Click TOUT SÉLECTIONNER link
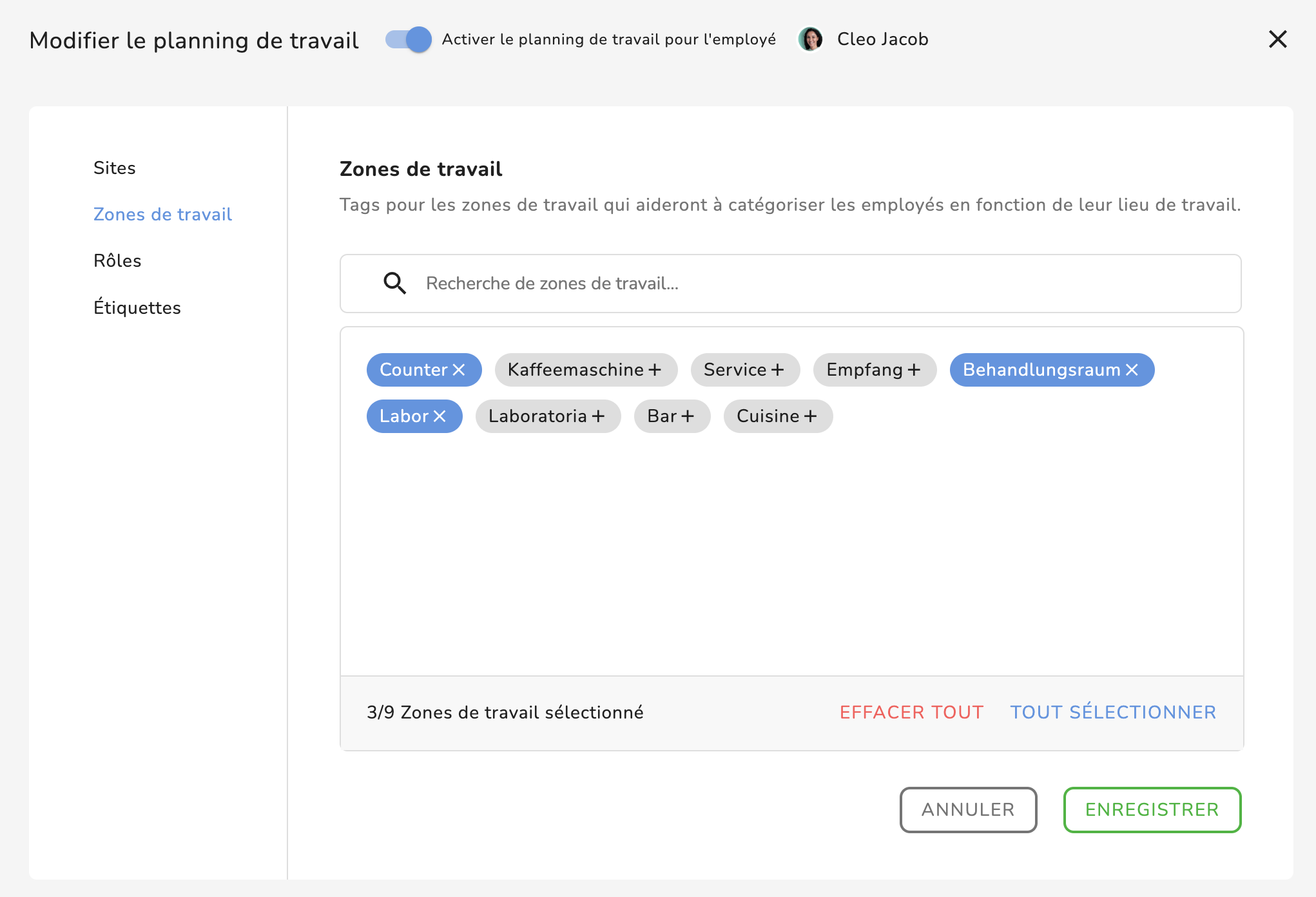This screenshot has width=1316, height=897. click(x=1113, y=712)
